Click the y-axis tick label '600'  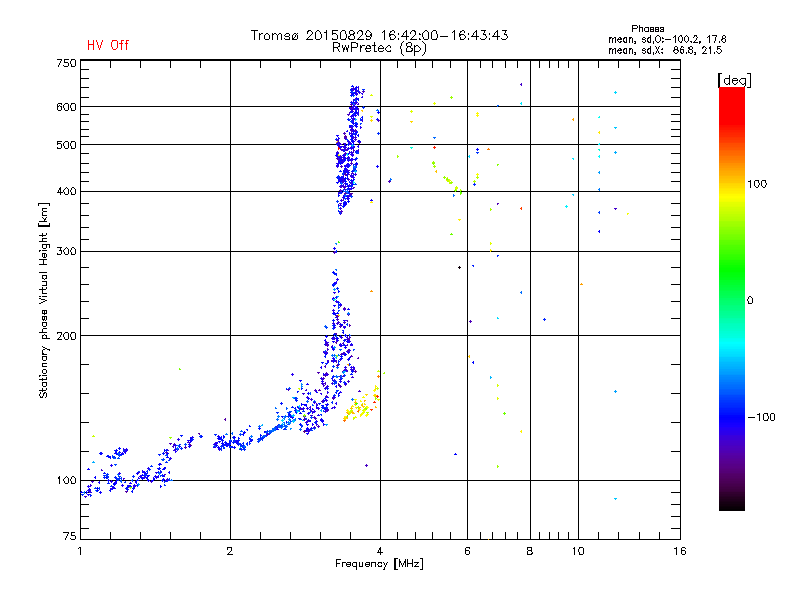[66, 107]
